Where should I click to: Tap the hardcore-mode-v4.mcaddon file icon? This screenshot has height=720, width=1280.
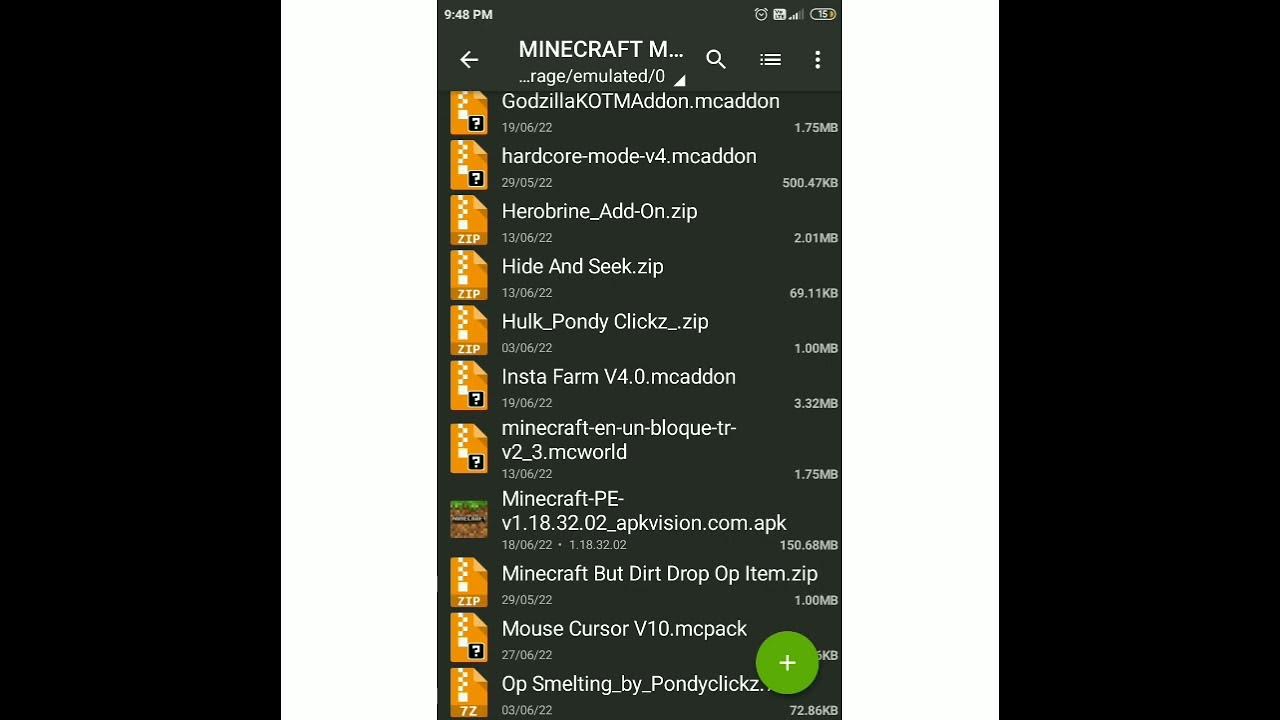pyautogui.click(x=469, y=165)
